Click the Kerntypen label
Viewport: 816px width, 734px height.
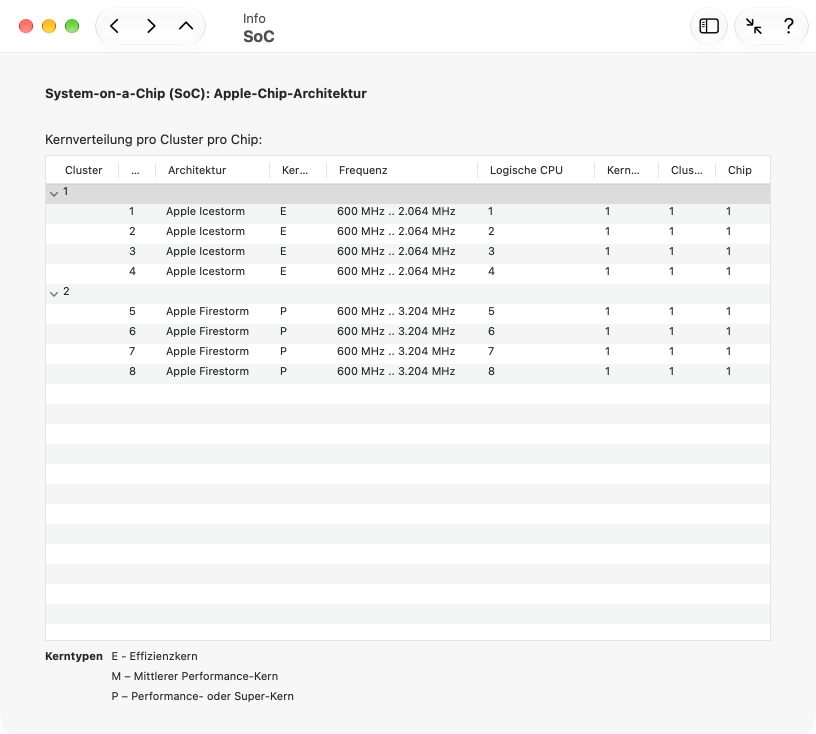pos(74,656)
